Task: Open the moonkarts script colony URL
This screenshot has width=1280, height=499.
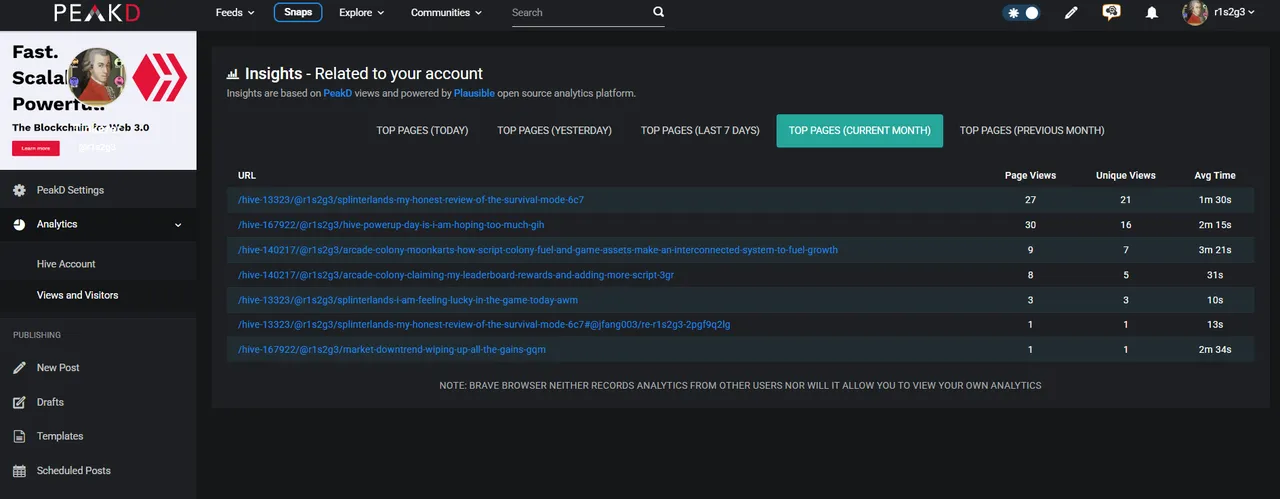Action: (538, 250)
